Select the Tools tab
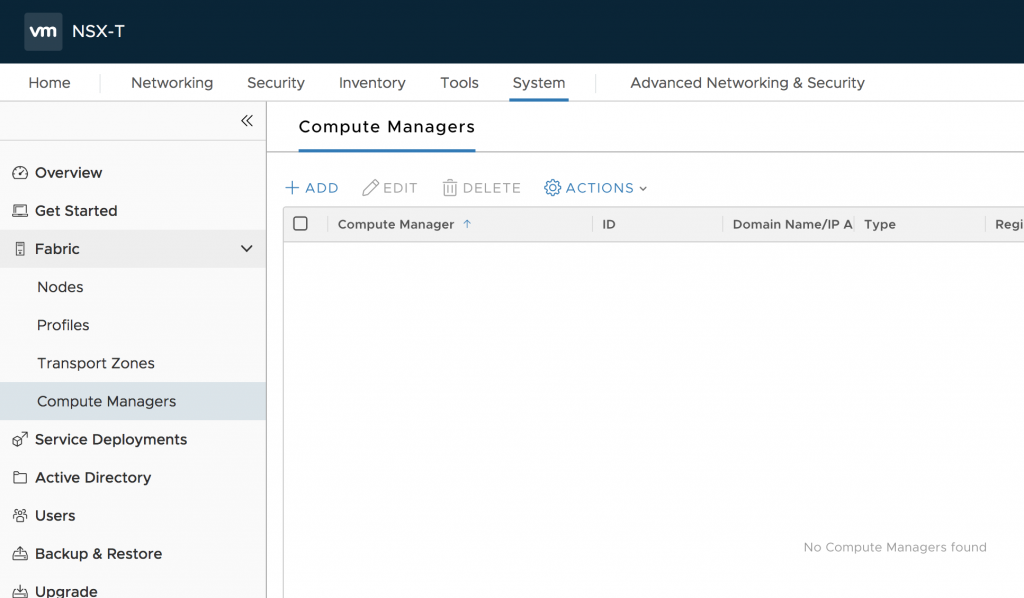This screenshot has height=598, width=1024. [459, 83]
